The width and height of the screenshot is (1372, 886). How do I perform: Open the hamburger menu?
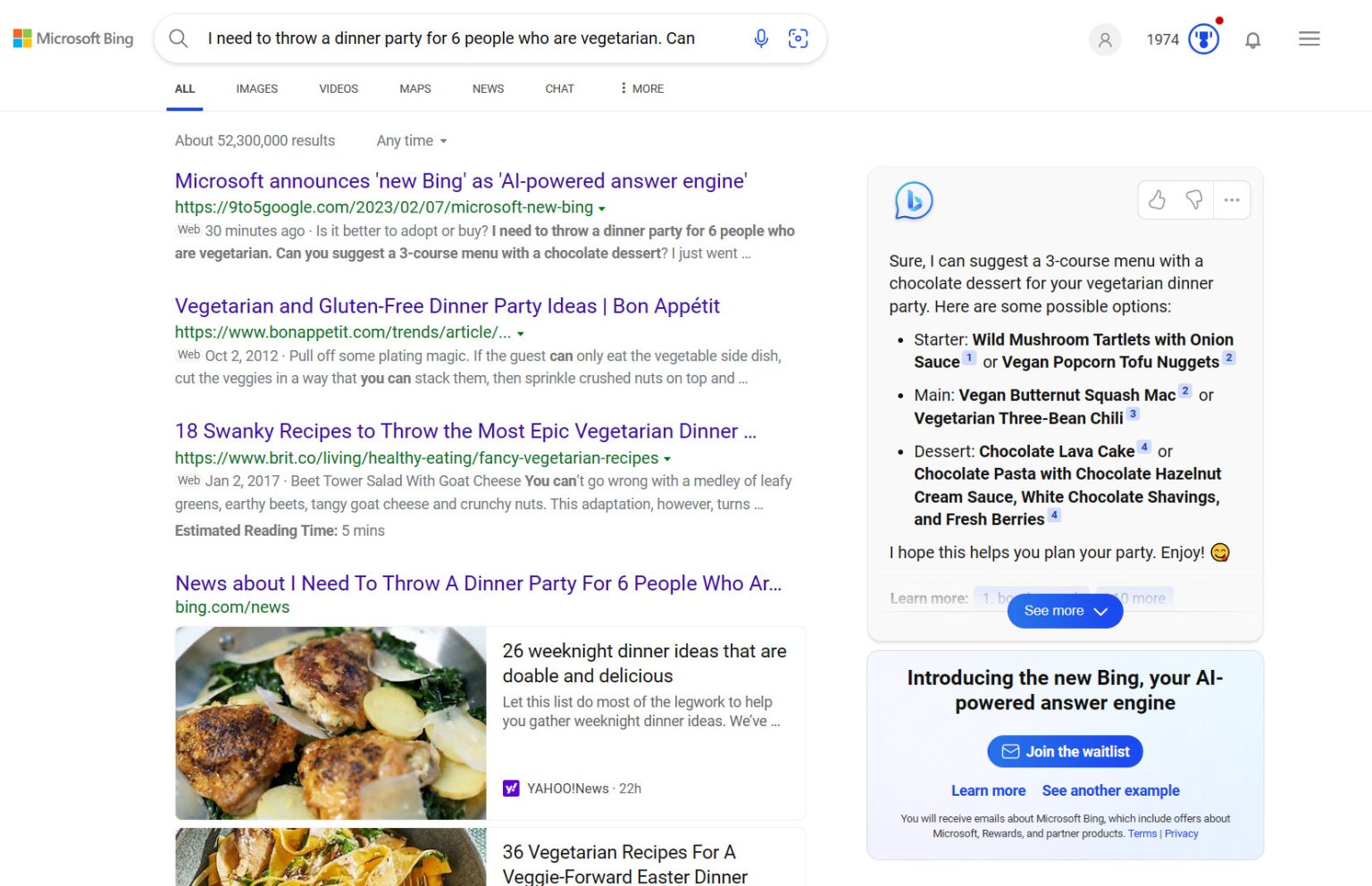click(x=1309, y=38)
